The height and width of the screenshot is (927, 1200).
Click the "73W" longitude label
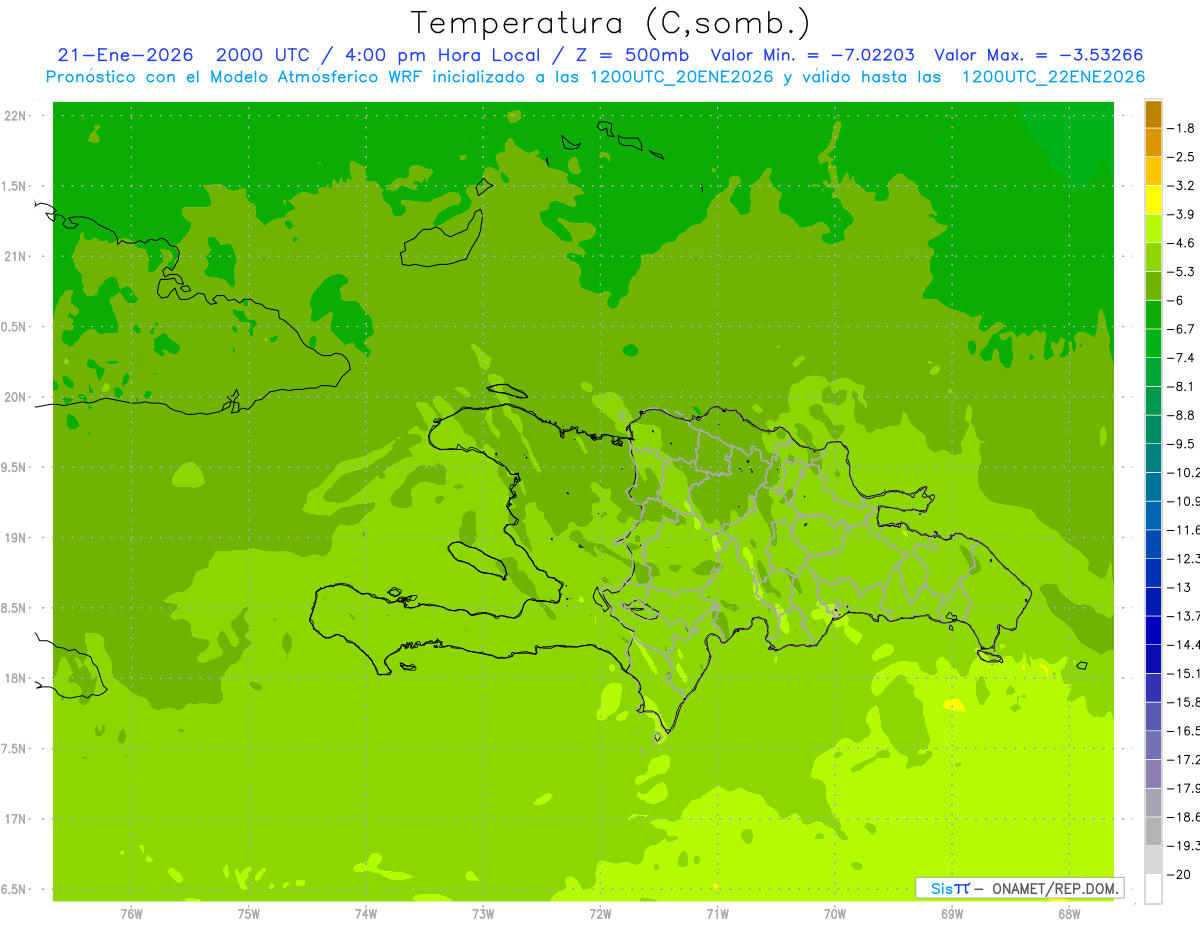483,913
